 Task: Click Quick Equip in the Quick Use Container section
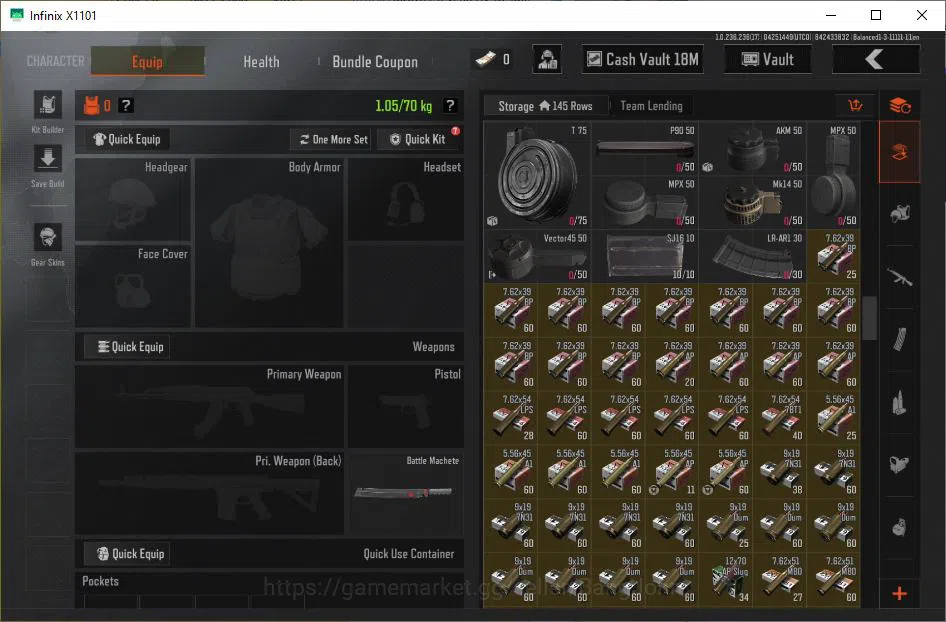click(127, 554)
